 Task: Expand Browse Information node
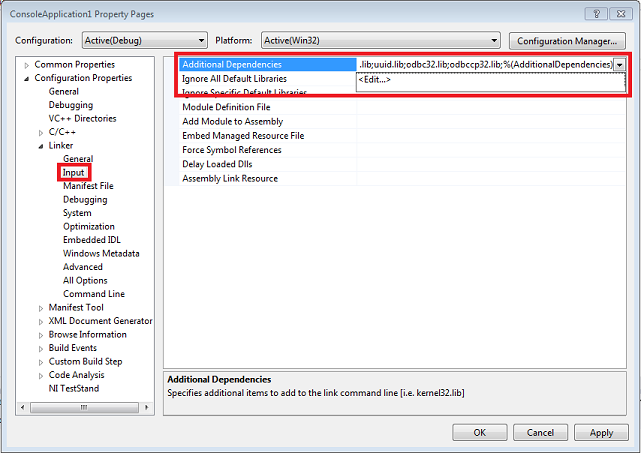tap(41, 335)
